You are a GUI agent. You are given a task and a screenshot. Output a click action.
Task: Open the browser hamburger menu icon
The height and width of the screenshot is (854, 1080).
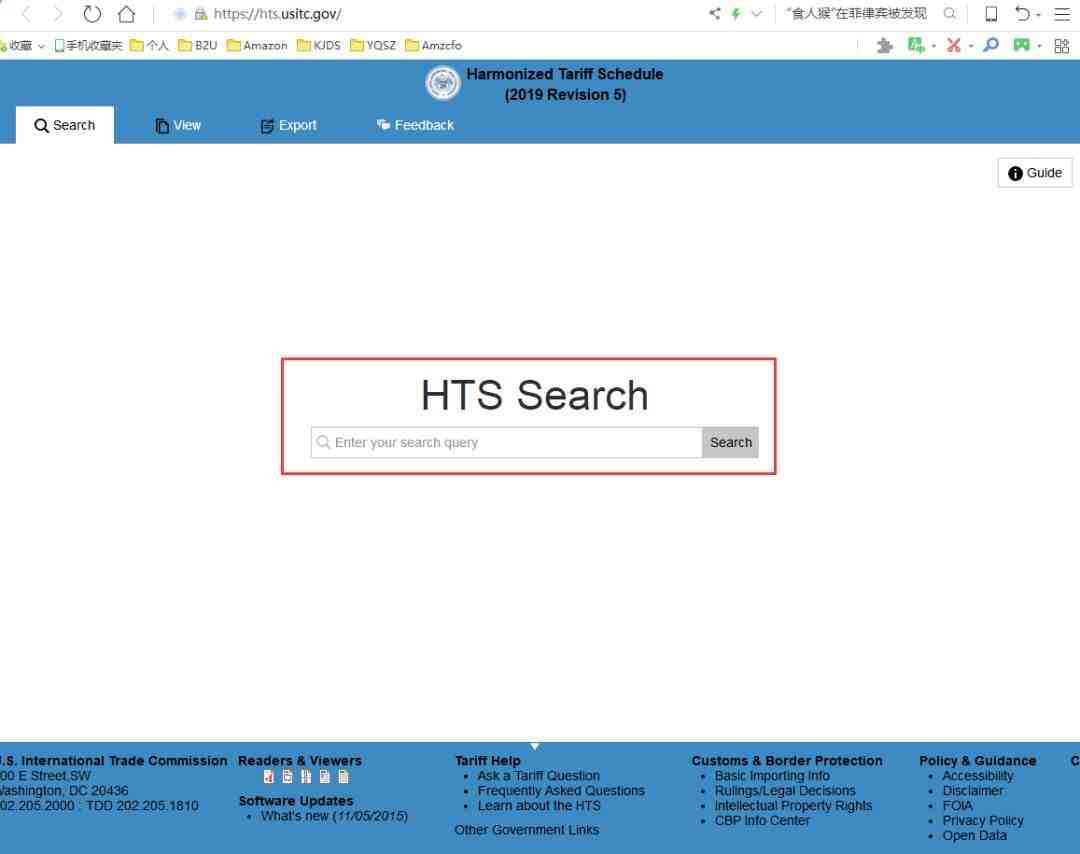[x=1062, y=14]
